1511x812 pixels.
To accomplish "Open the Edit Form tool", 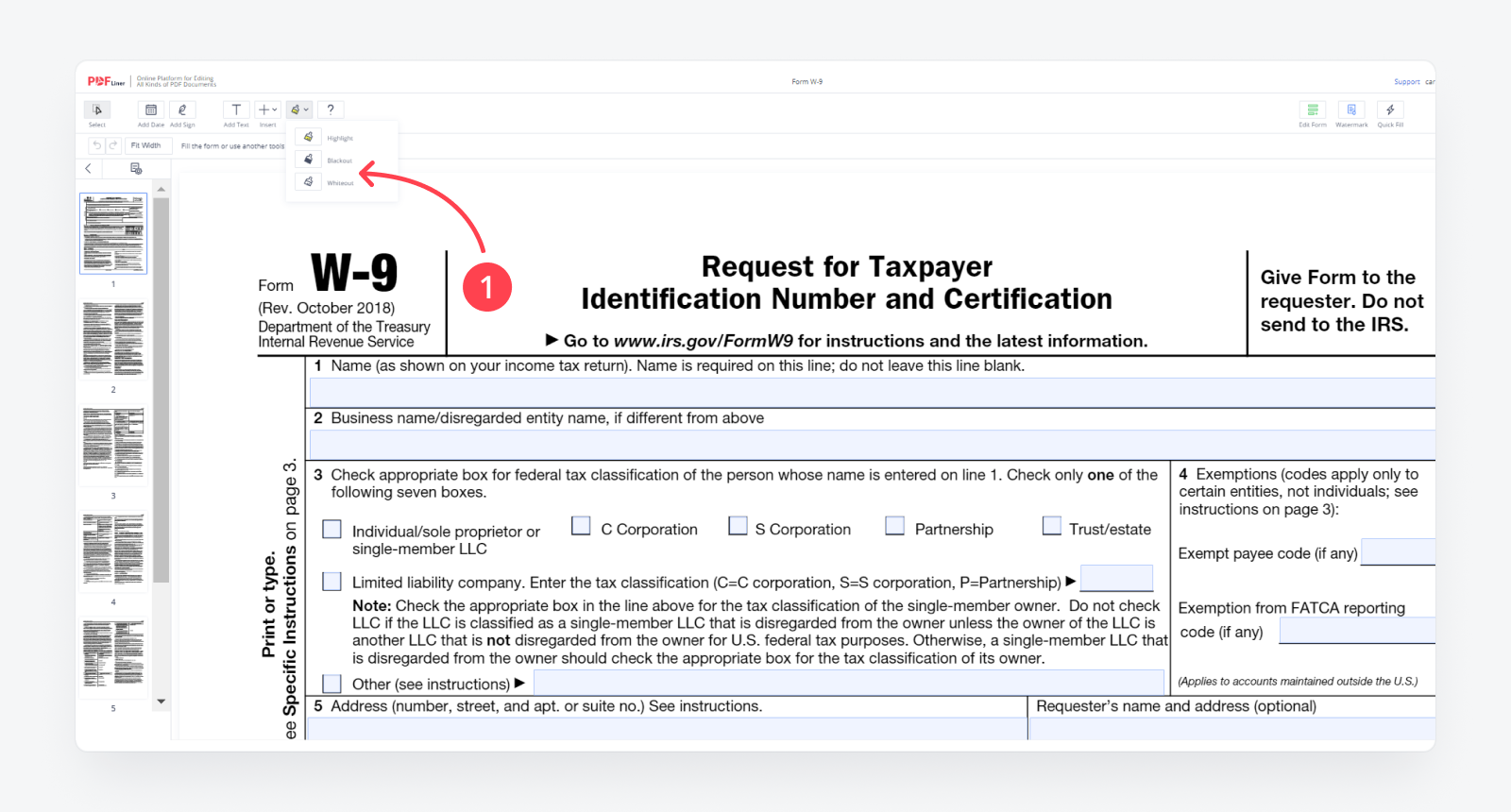I will [x=1313, y=110].
